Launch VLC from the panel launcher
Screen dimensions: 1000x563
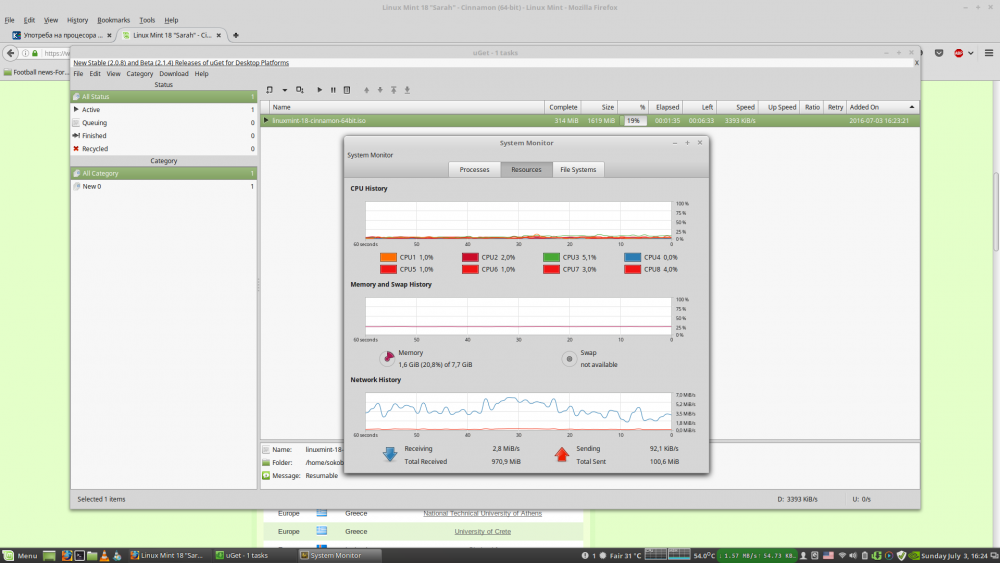point(104,555)
